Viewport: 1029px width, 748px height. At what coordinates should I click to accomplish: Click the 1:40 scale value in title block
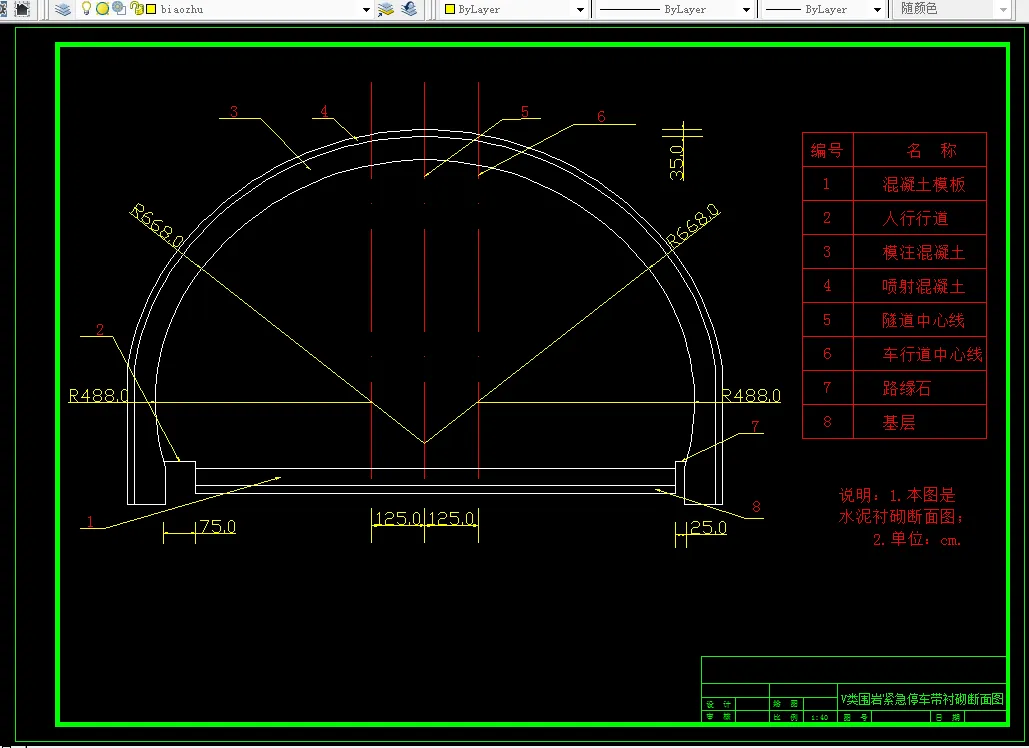point(819,718)
